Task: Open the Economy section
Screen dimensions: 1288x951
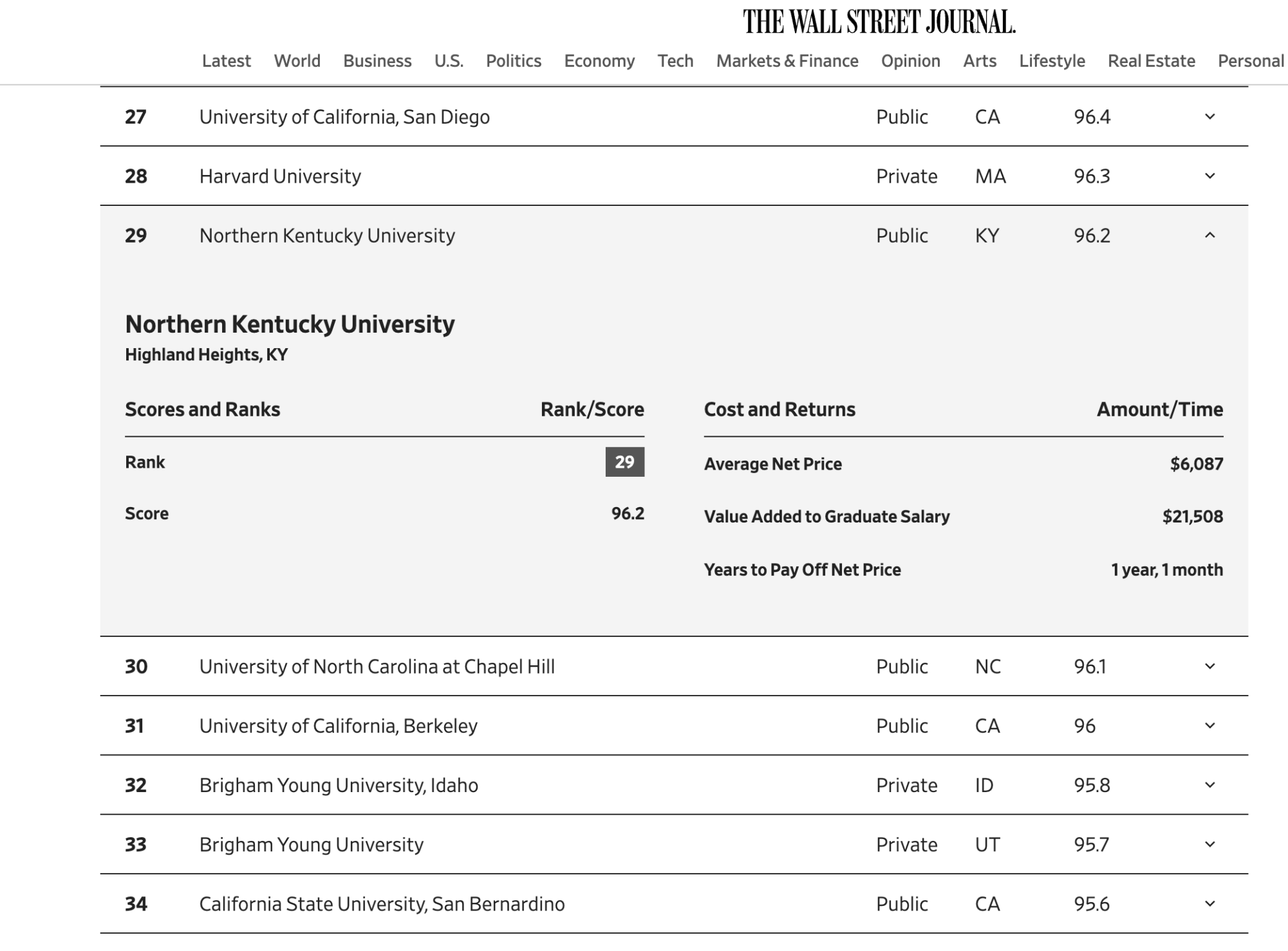Action: 599,61
